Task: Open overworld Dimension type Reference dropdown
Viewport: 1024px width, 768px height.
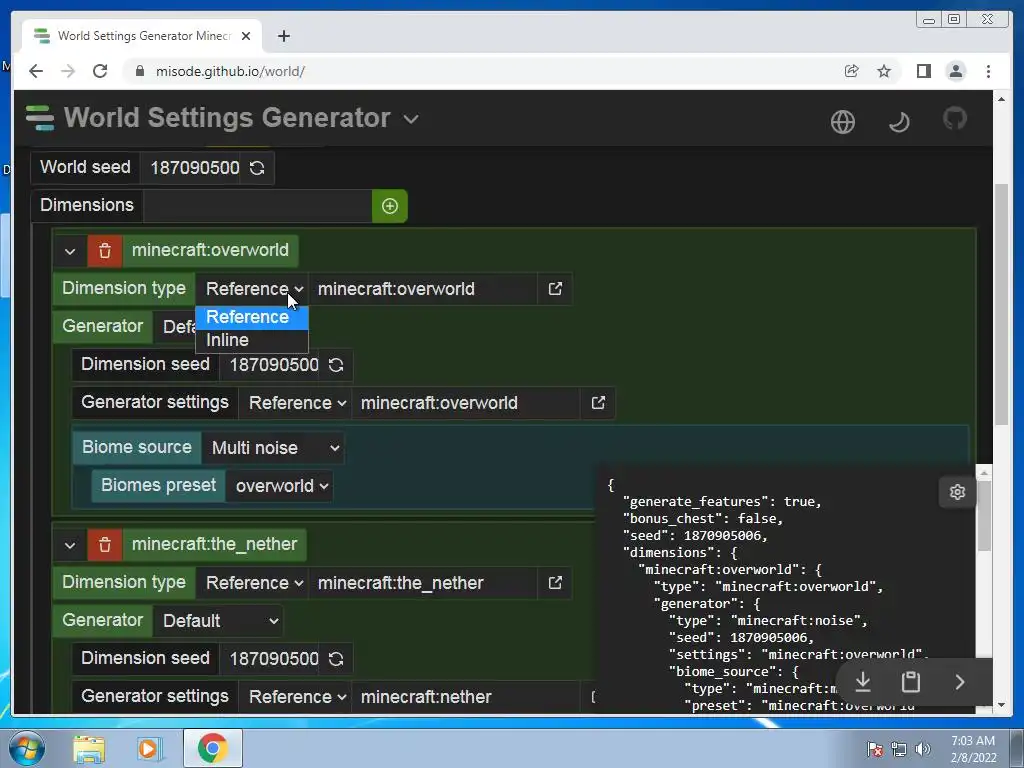Action: tap(253, 289)
